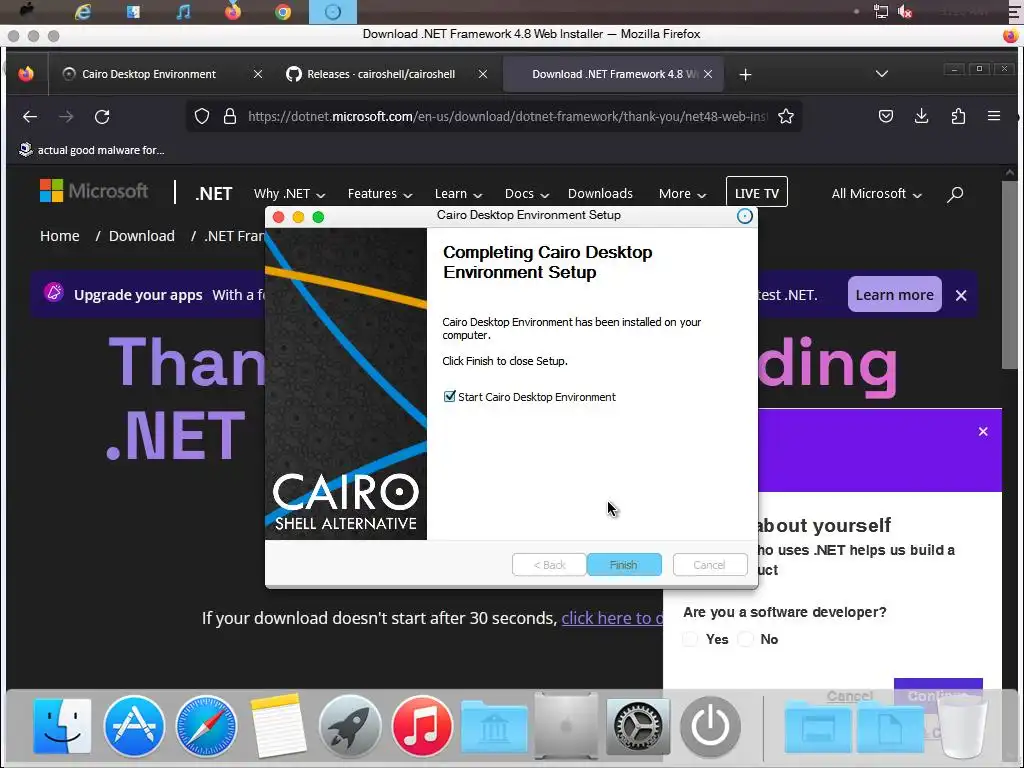
Task: Open System Preferences gear in dock
Action: tap(637, 726)
